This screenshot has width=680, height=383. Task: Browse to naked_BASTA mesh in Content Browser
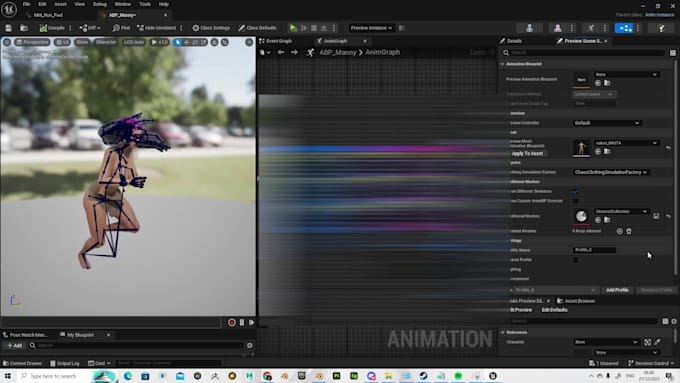coord(607,151)
